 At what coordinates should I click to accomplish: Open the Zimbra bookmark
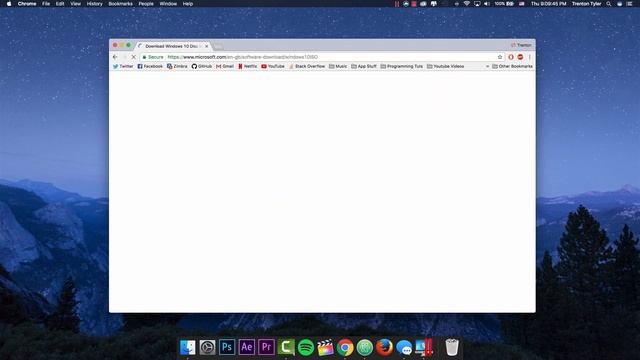coord(177,66)
